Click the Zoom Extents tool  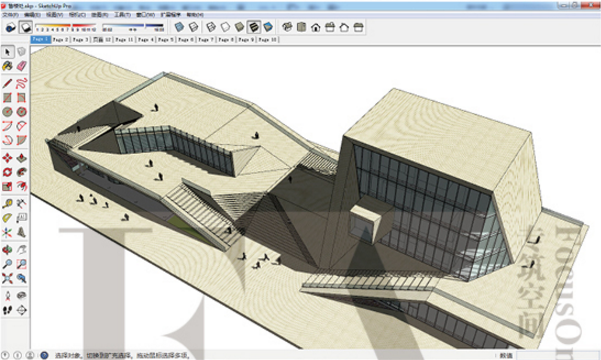tap(7, 278)
